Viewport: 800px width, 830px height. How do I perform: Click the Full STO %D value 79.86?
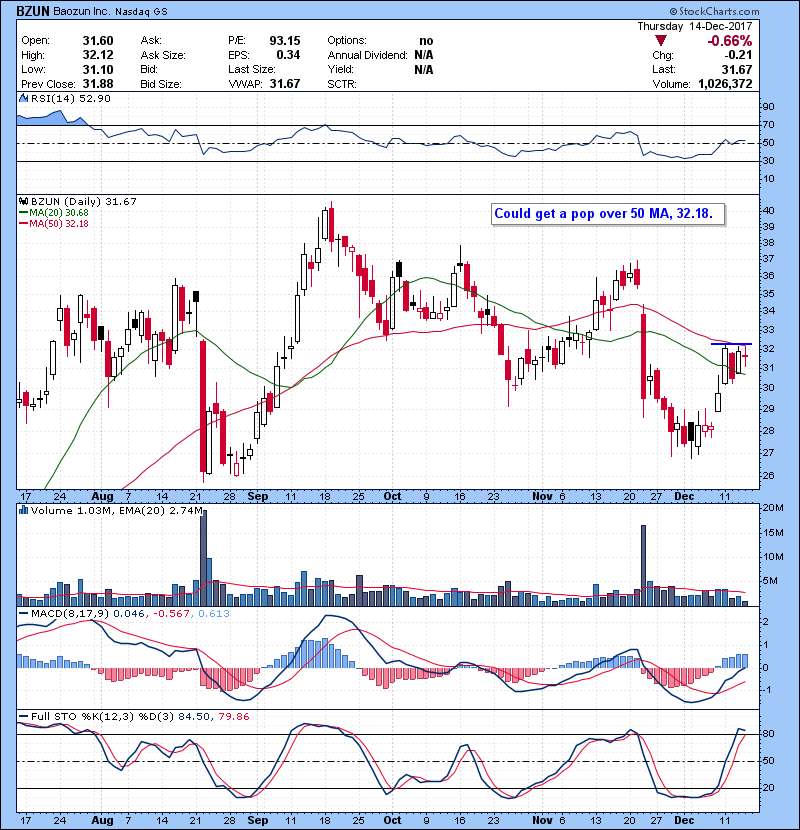[x=233, y=717]
